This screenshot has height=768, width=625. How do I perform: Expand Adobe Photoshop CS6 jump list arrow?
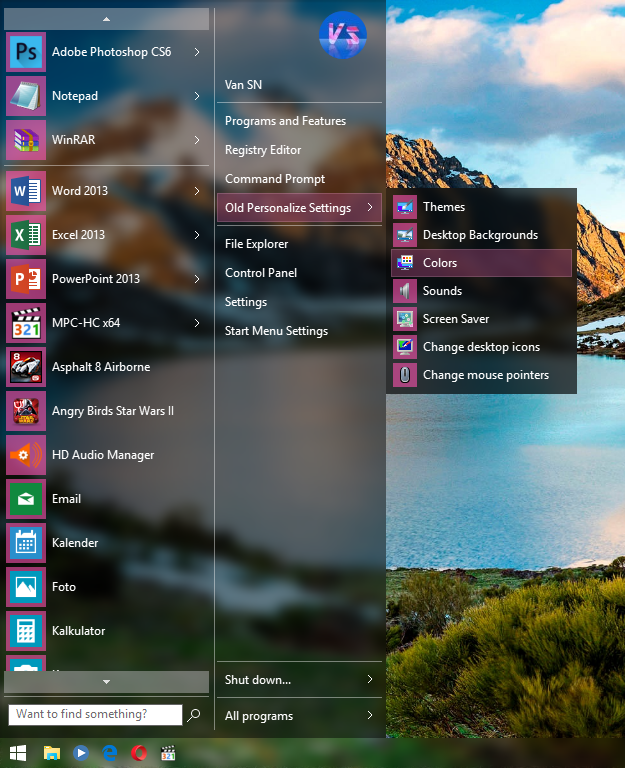click(x=197, y=52)
